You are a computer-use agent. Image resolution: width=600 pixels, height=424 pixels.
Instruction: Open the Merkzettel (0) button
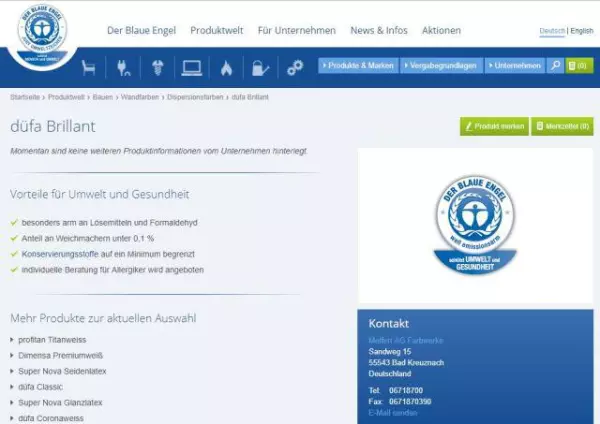click(562, 126)
